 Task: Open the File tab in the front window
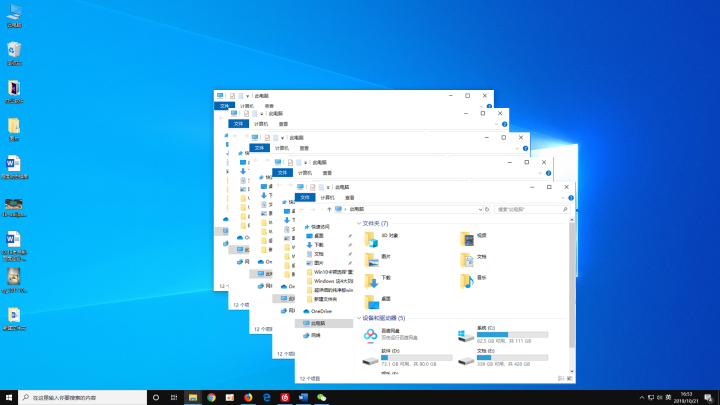(305, 197)
